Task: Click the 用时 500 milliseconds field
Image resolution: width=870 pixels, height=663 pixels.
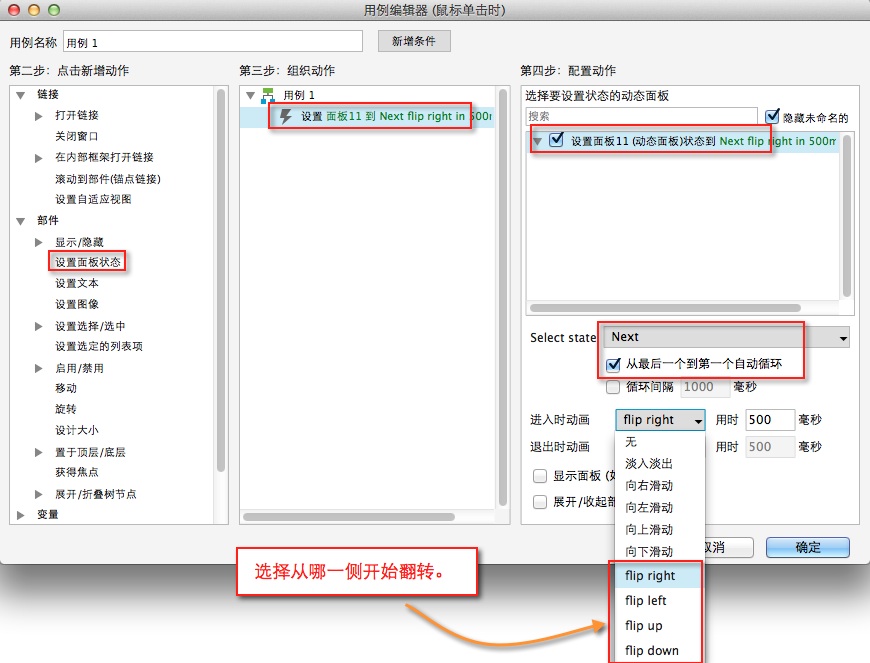Action: coord(769,420)
